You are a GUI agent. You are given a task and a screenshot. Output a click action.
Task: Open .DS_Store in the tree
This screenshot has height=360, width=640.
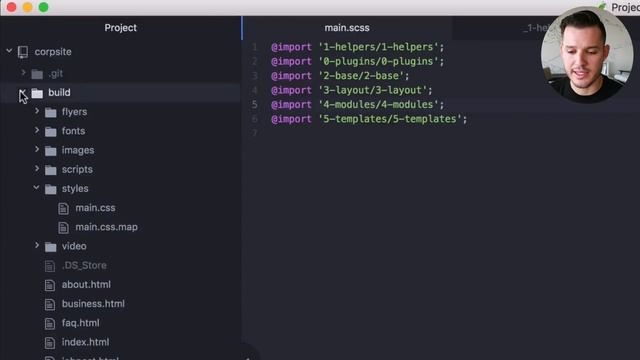pyautogui.click(x=84, y=265)
